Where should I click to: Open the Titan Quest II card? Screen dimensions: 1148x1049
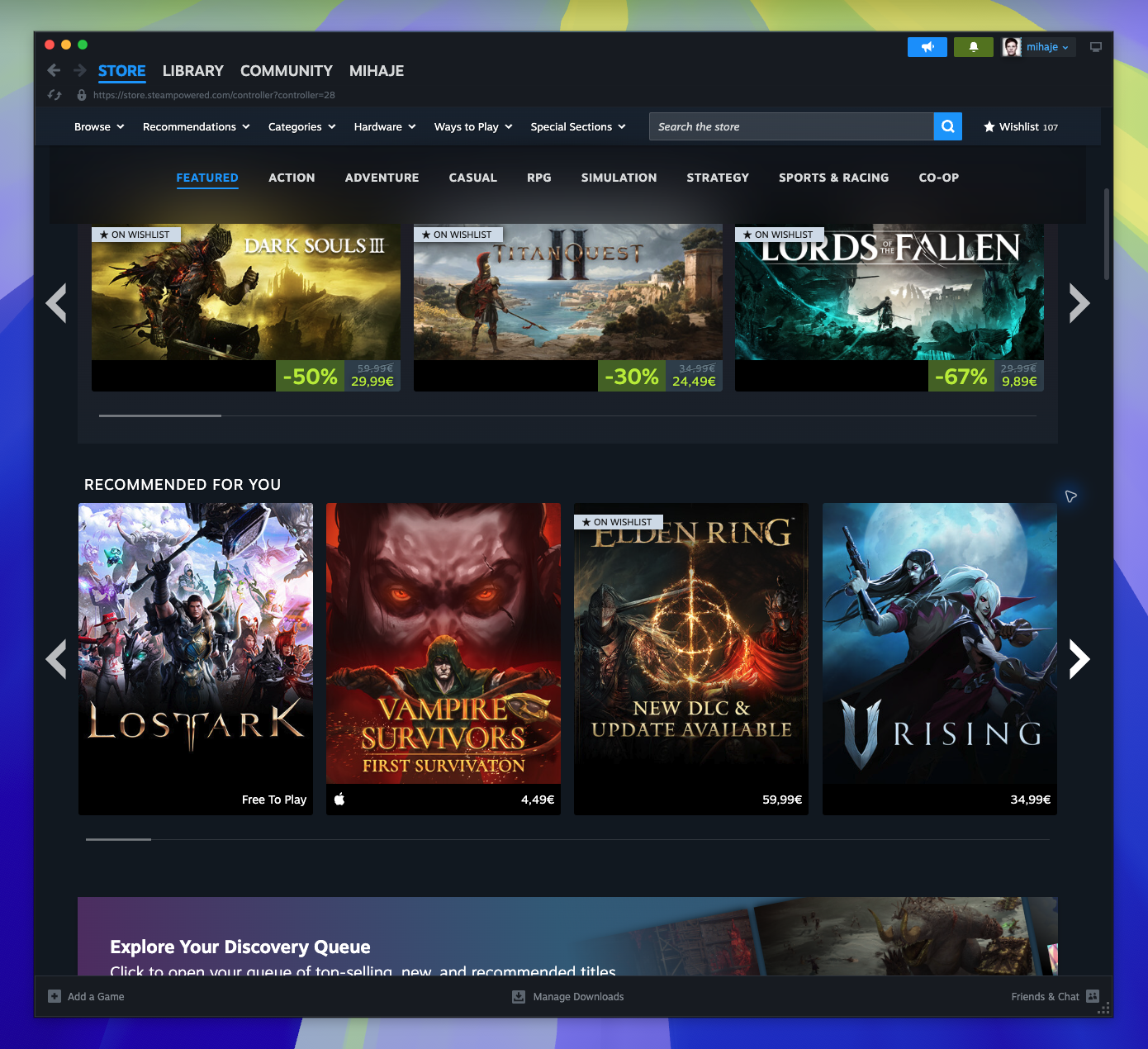(568, 307)
